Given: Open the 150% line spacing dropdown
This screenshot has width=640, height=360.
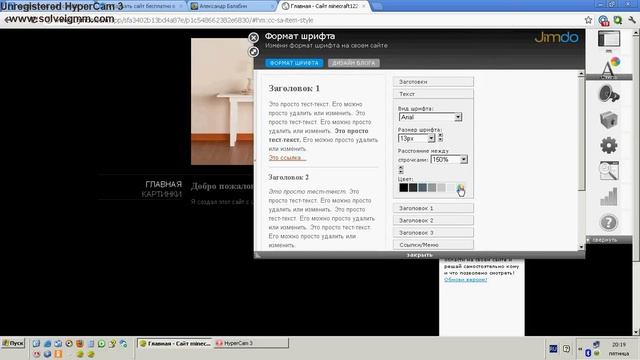Looking at the screenshot, I should tap(449, 160).
